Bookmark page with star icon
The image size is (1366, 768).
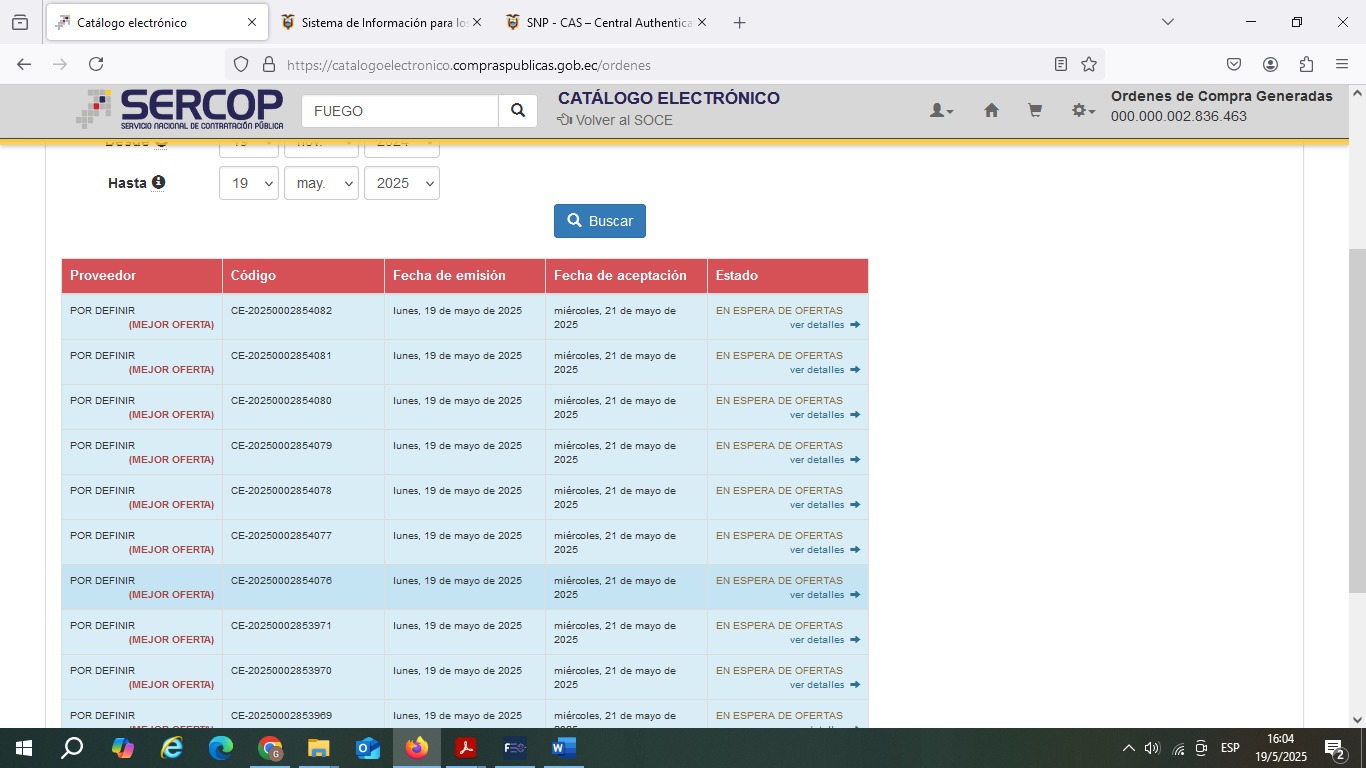[1089, 64]
